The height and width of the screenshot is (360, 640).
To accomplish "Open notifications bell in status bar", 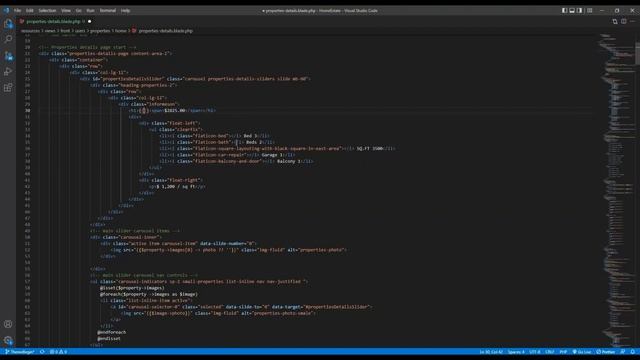I will (632, 352).
